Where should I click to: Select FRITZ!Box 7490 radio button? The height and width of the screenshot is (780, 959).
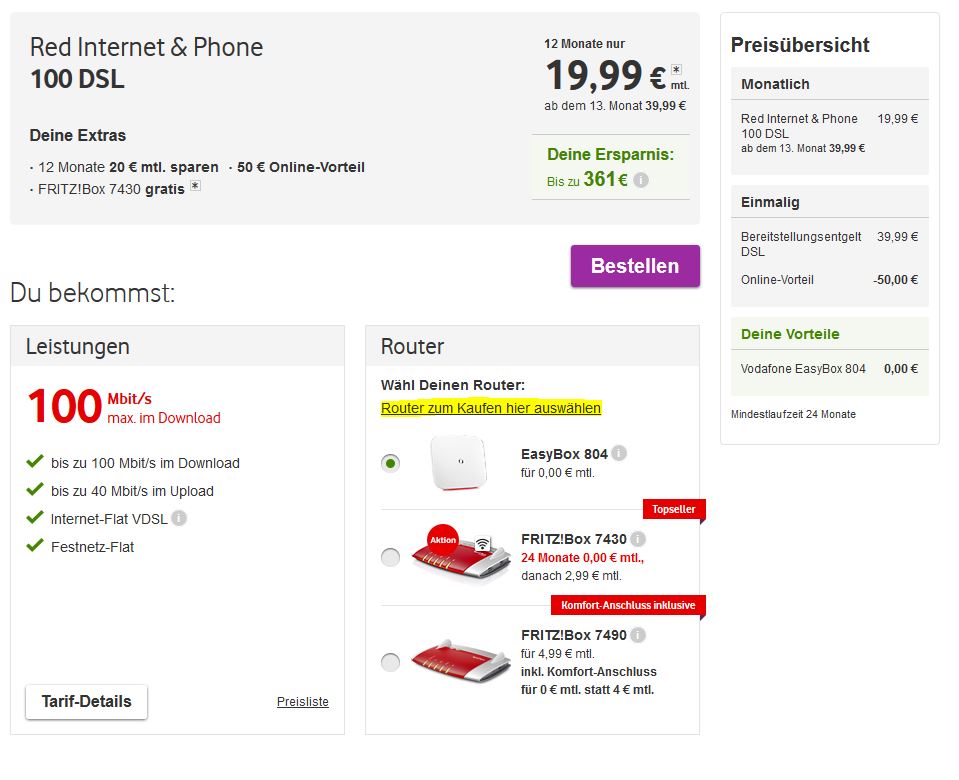coord(391,662)
